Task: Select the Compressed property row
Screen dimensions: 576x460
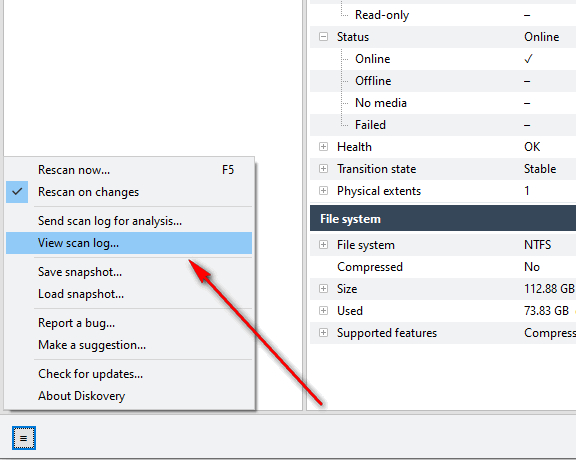Action: click(x=443, y=267)
